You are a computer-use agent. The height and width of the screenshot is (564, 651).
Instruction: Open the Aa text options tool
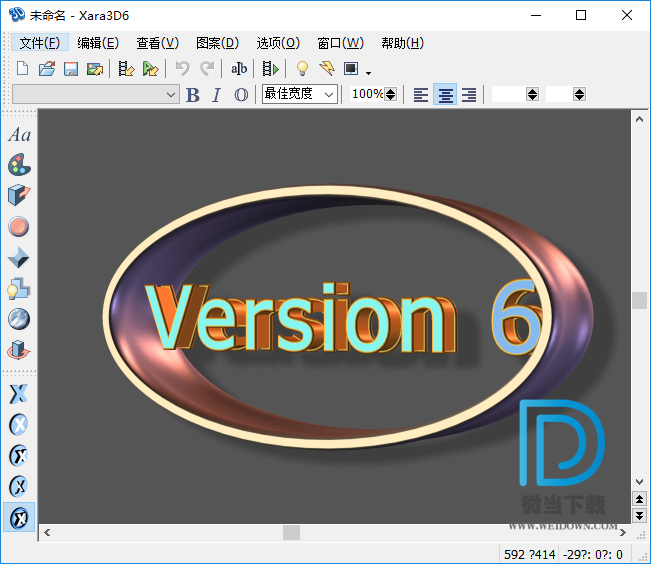coord(19,135)
